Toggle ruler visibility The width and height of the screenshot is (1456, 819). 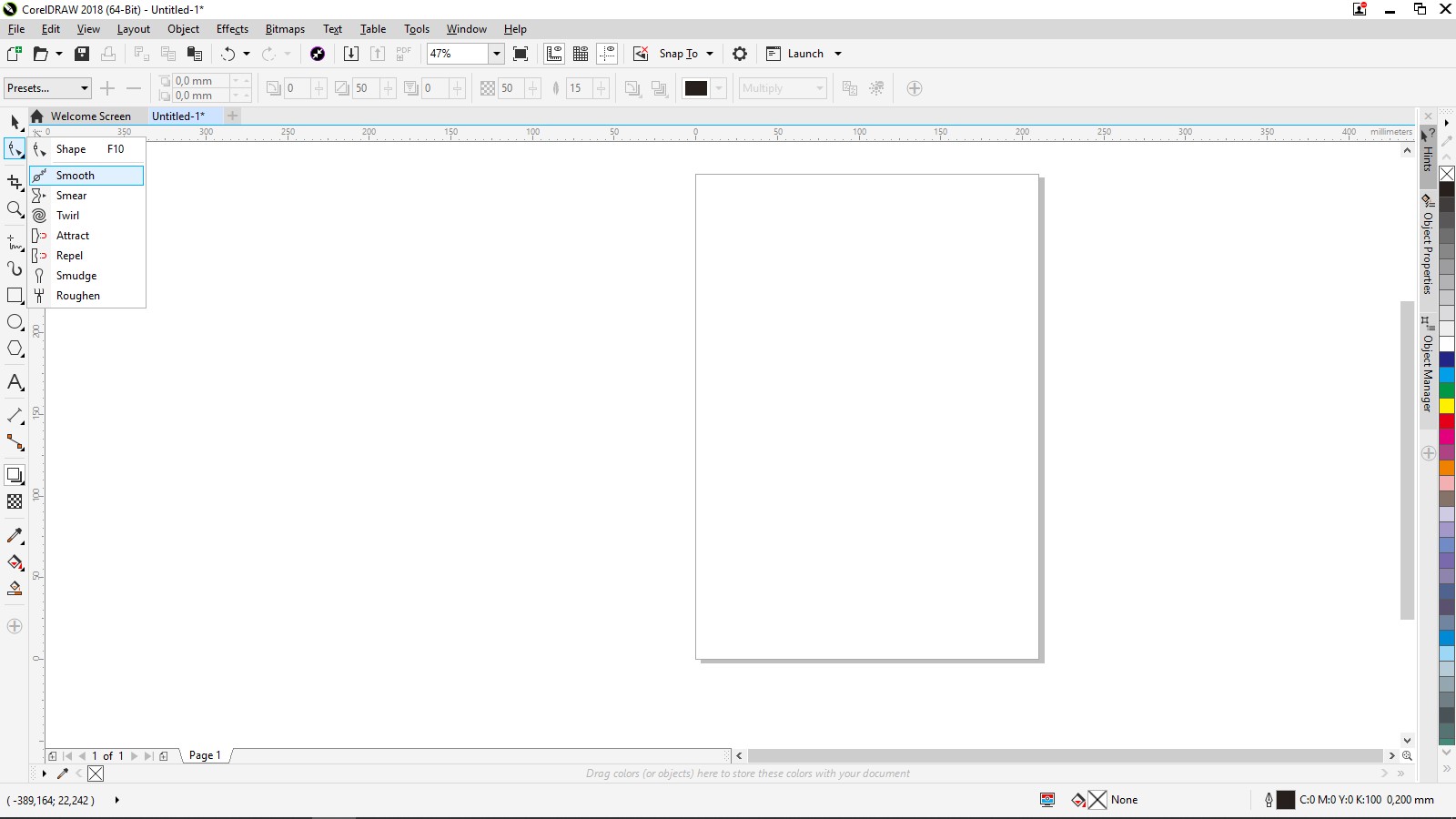(553, 54)
